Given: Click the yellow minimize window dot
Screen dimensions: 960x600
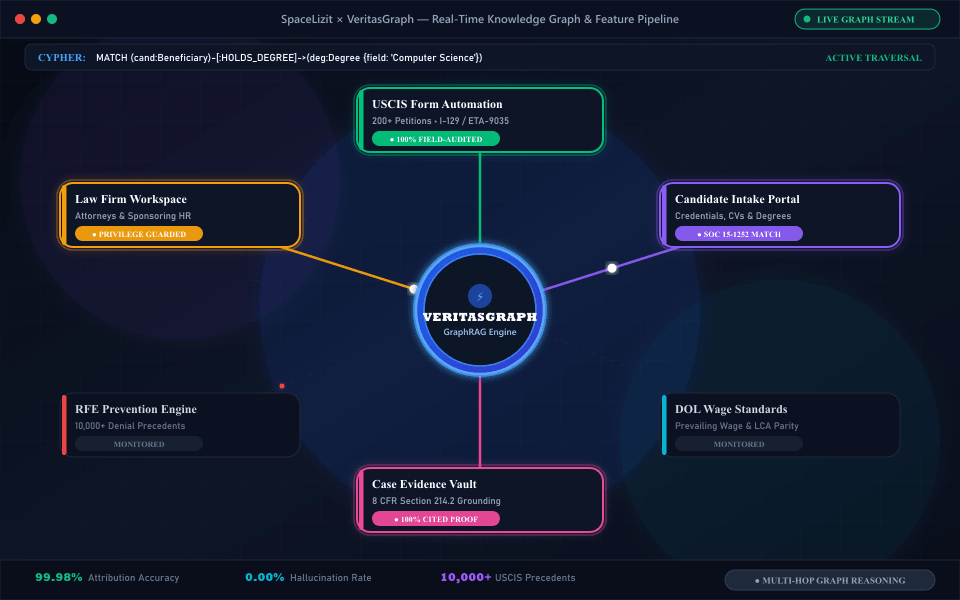Looking at the screenshot, I should pyautogui.click(x=36, y=19).
